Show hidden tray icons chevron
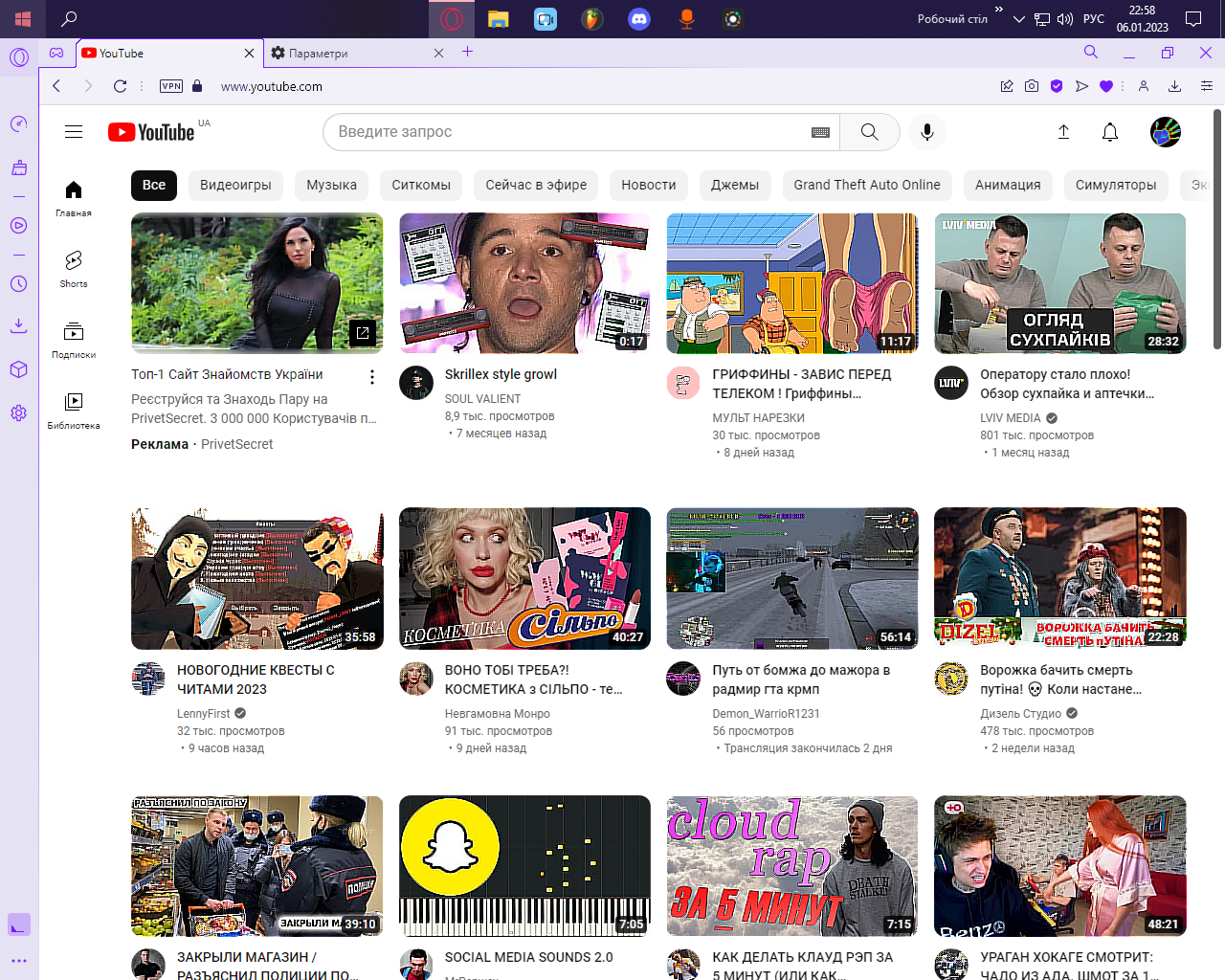Image resolution: width=1225 pixels, height=980 pixels. [x=1018, y=18]
